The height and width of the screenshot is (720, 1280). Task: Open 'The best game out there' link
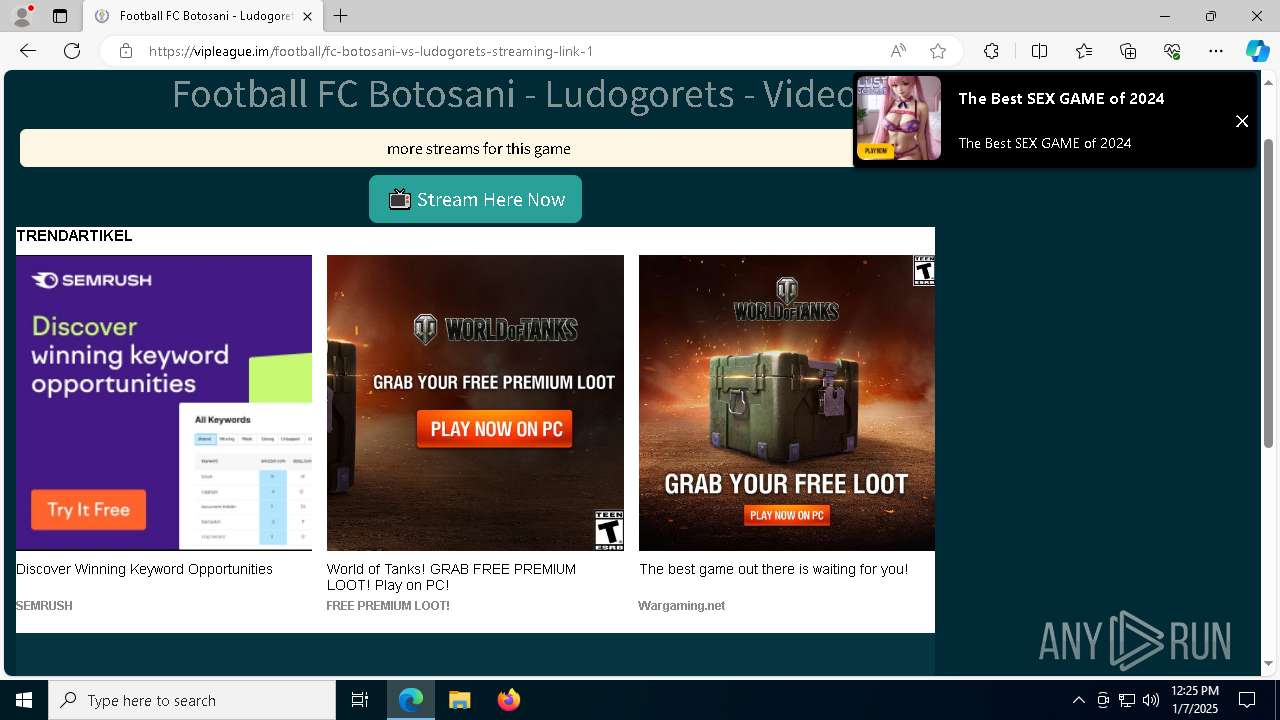pos(774,569)
